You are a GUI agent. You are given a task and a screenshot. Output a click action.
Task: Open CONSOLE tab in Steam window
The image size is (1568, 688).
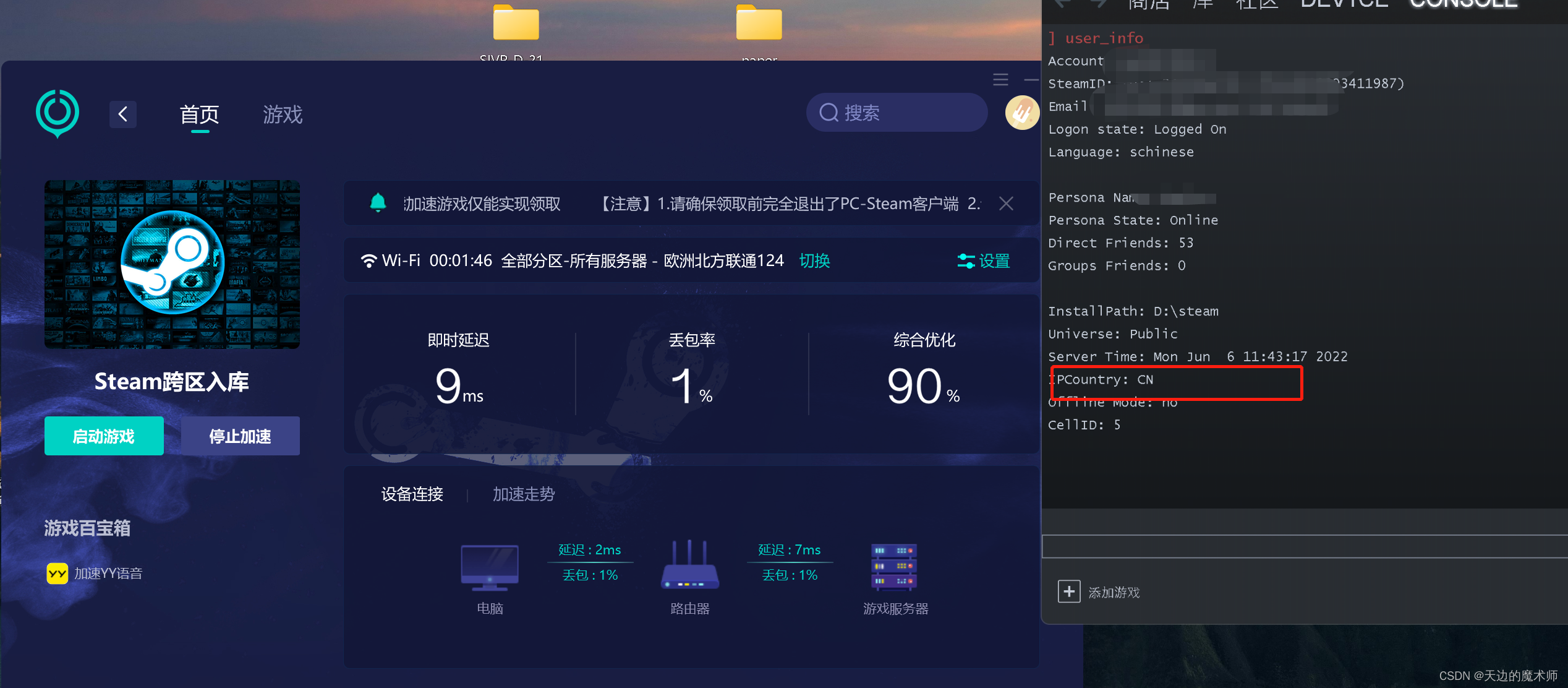1464,4
